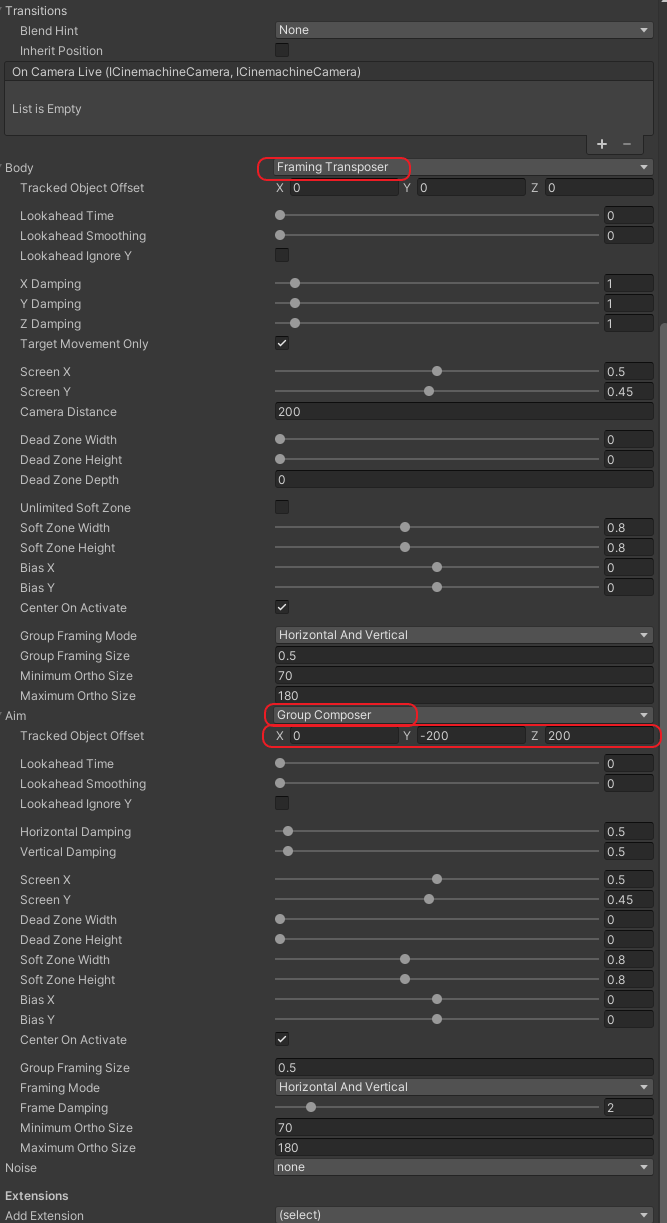
Task: Open the Add Extension select dropdown
Action: click(x=464, y=1215)
